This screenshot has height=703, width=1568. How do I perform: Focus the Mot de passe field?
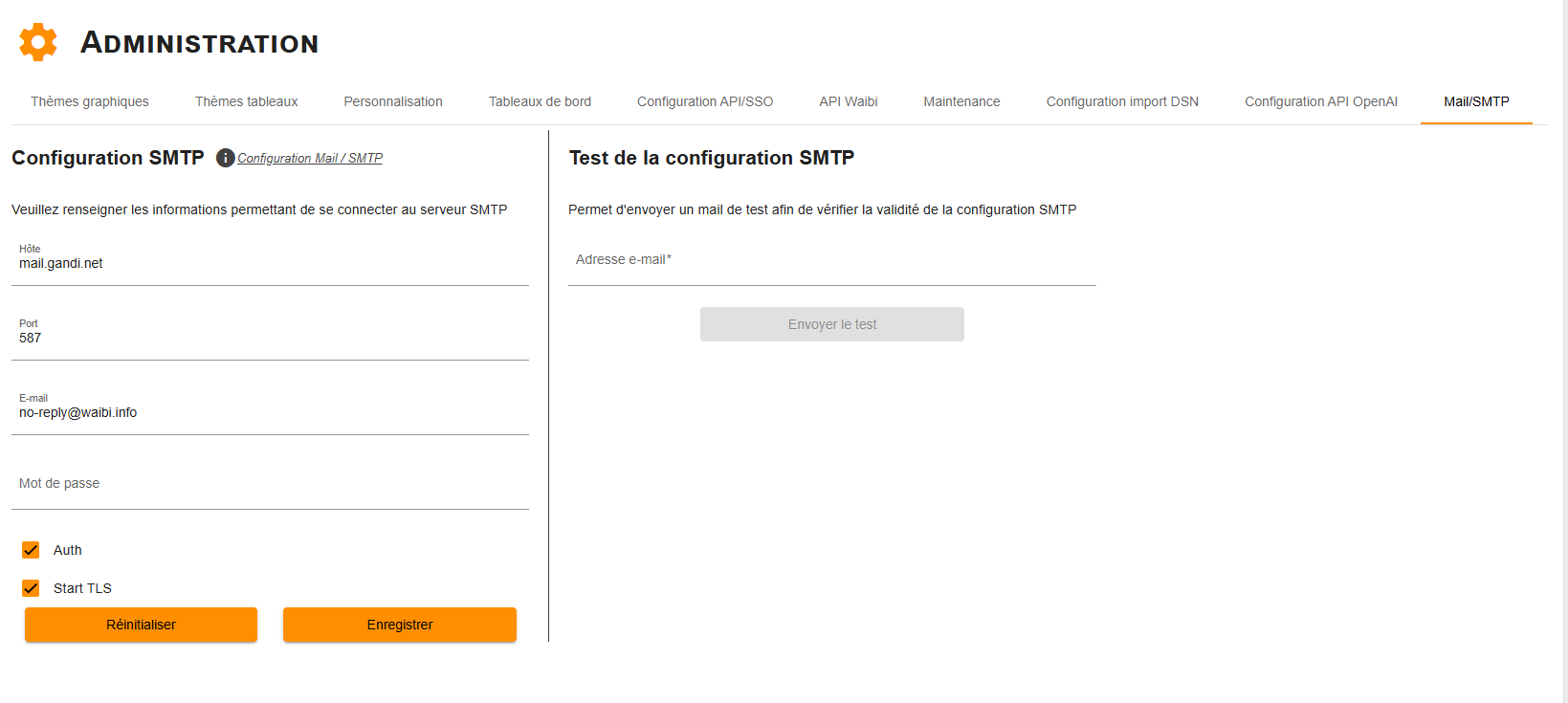(270, 484)
